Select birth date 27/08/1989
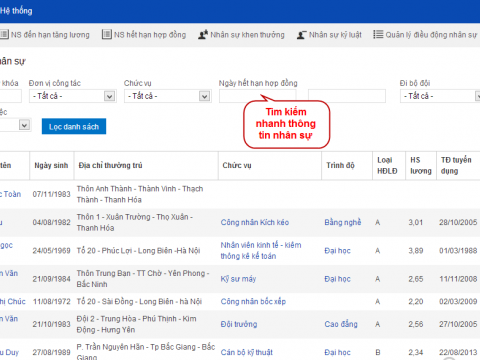 [51, 352]
